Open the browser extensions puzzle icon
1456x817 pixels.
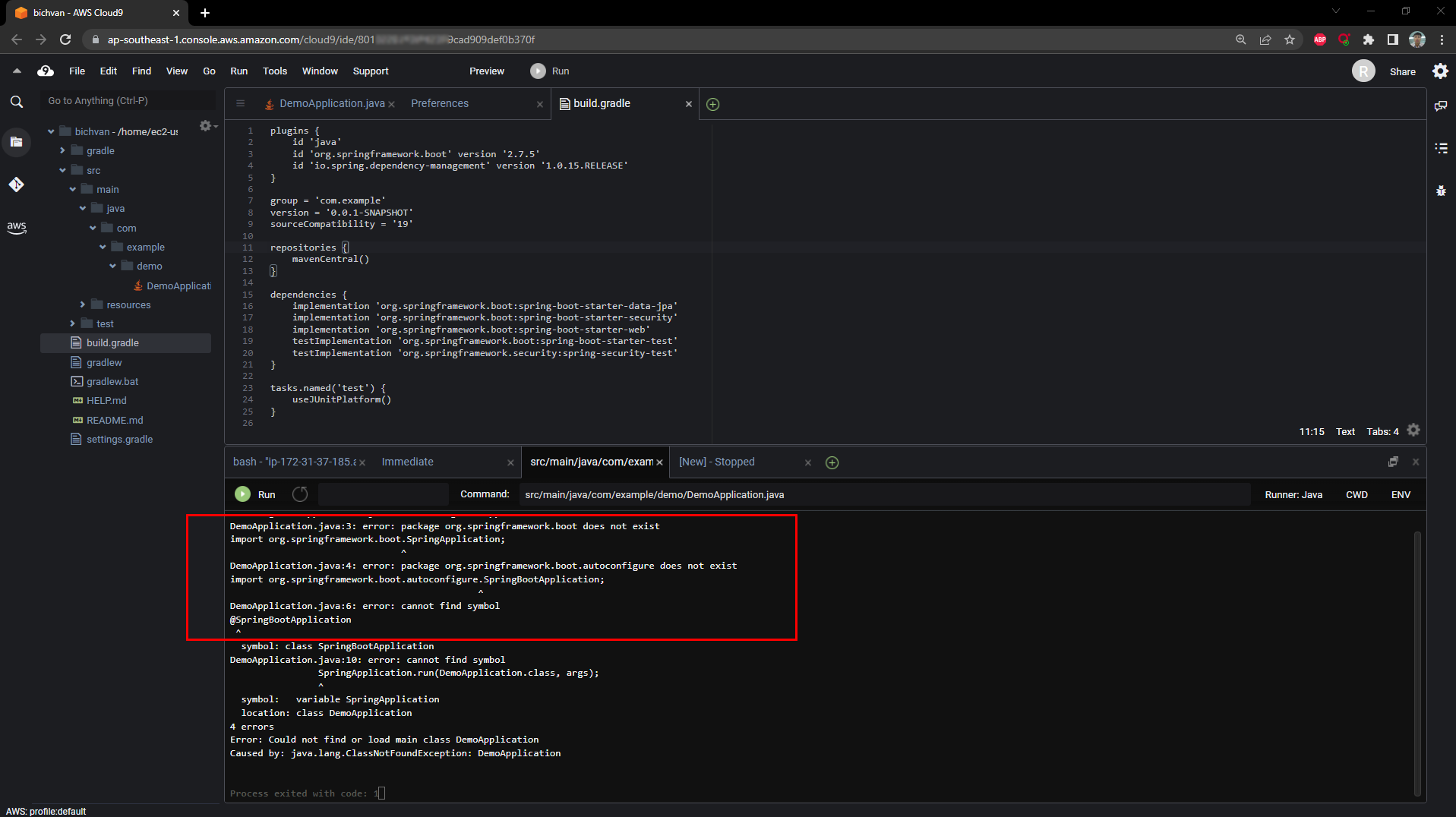(x=1369, y=39)
